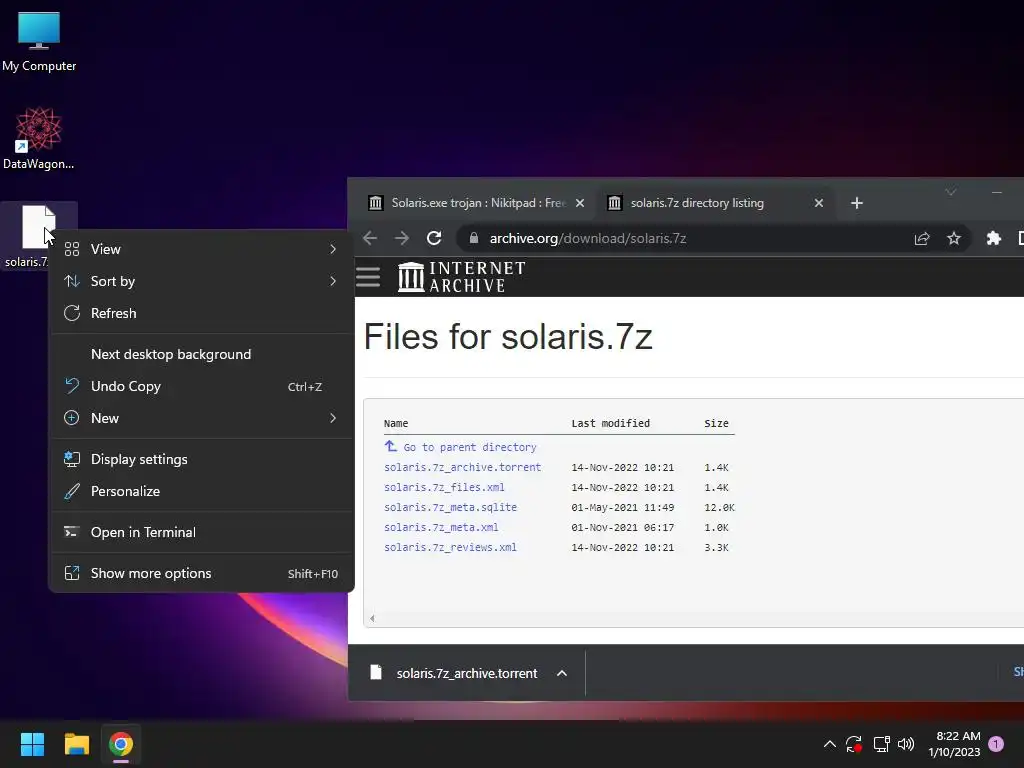Viewport: 1024px width, 768px height.
Task: Switch to Solaris.exe trojan tab
Action: pos(475,203)
